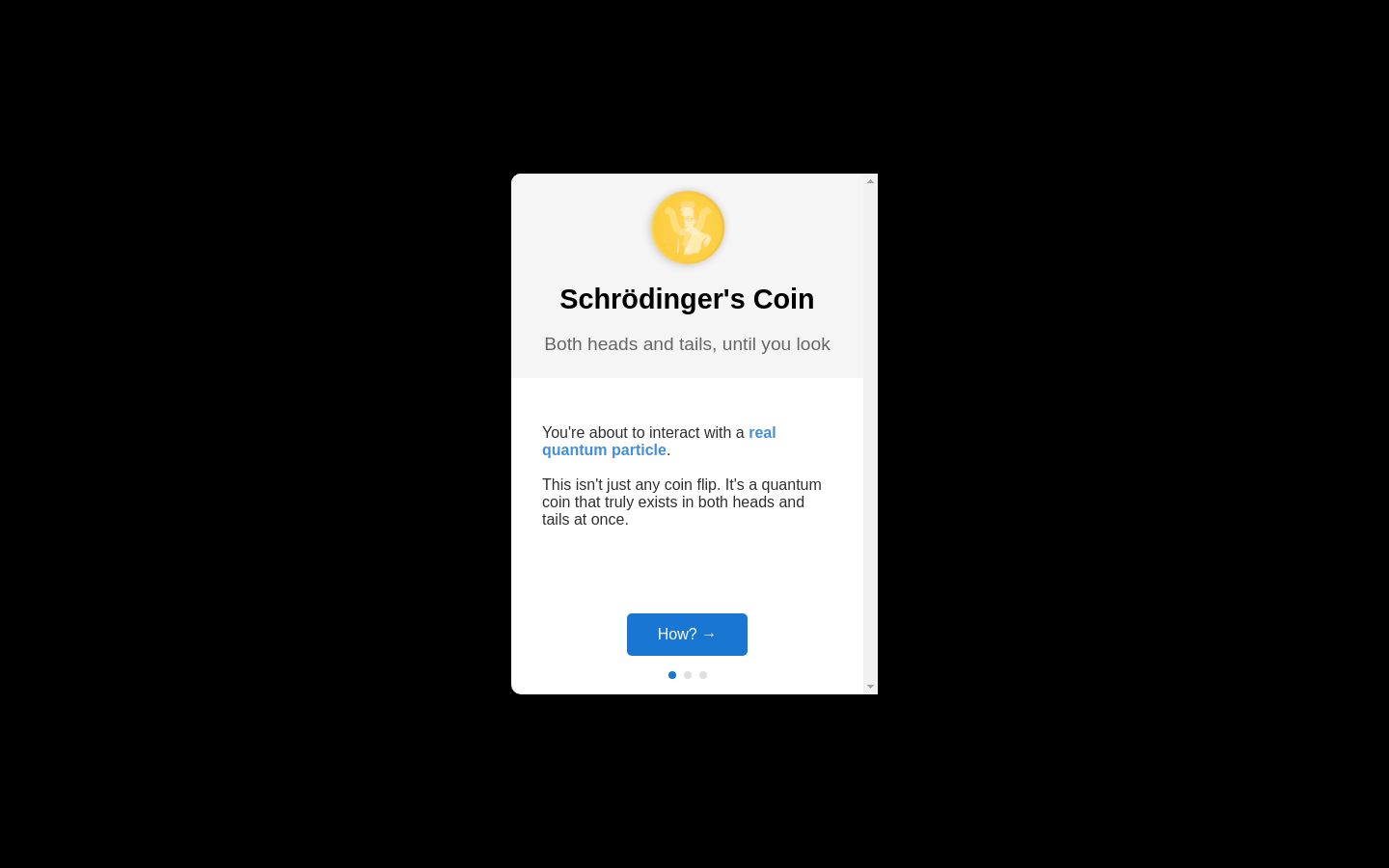Click the arrow symbol inside the How? button
Screen dimensions: 1389x868
(x=709, y=635)
